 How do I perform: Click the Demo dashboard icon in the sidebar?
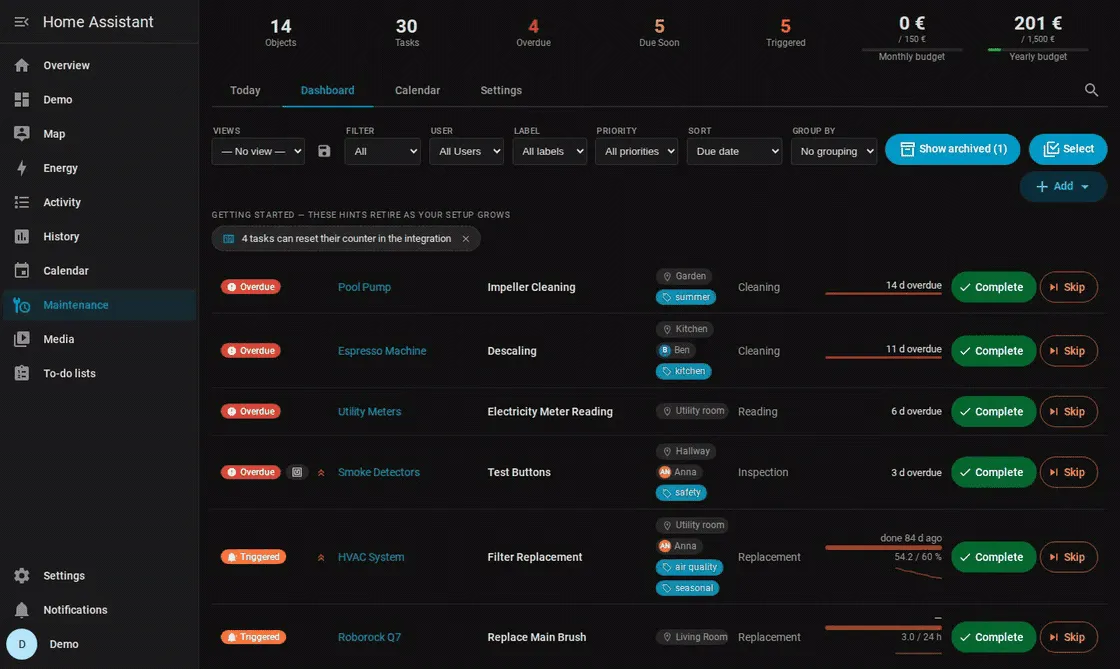(x=21, y=100)
